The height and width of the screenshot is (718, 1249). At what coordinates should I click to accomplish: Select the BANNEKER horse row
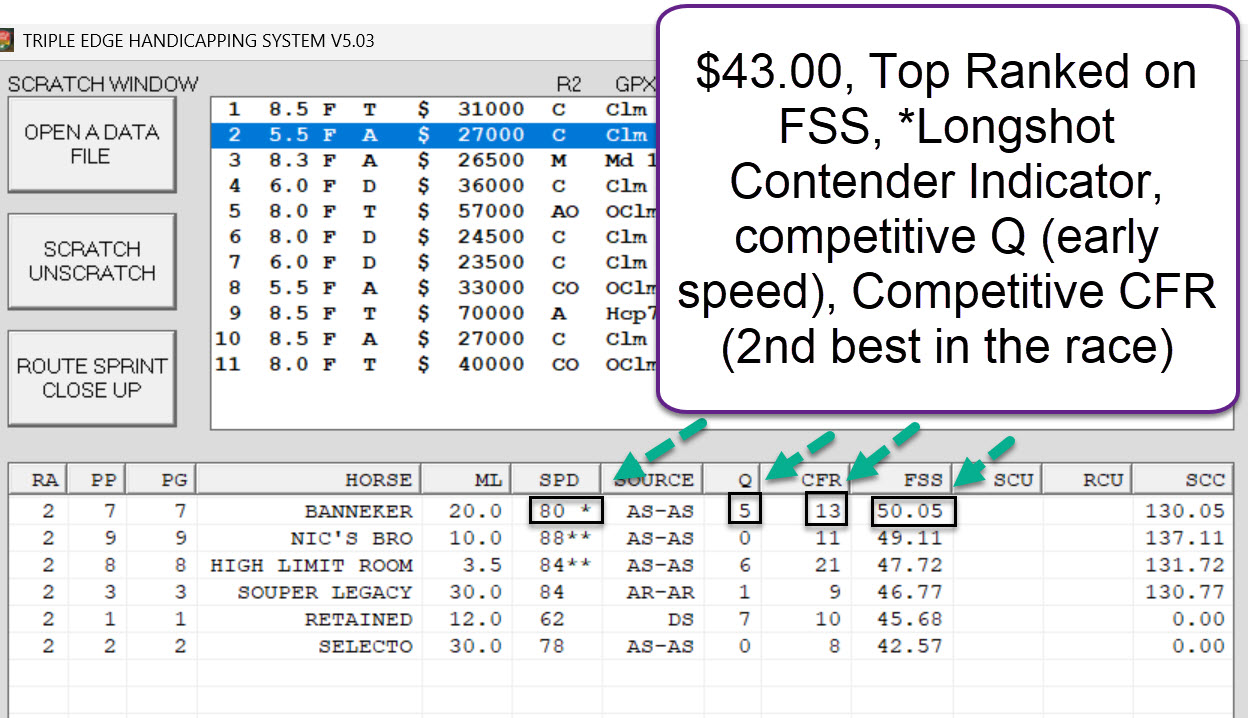358,511
